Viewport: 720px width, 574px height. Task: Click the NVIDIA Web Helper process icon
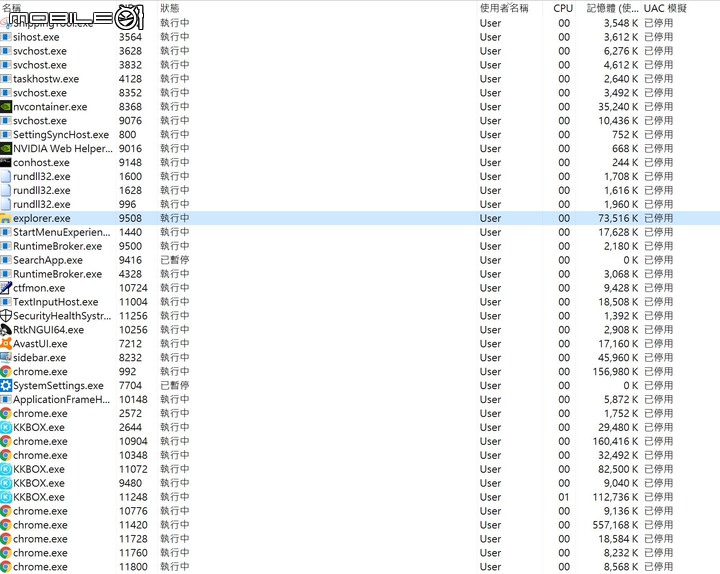pos(6,149)
